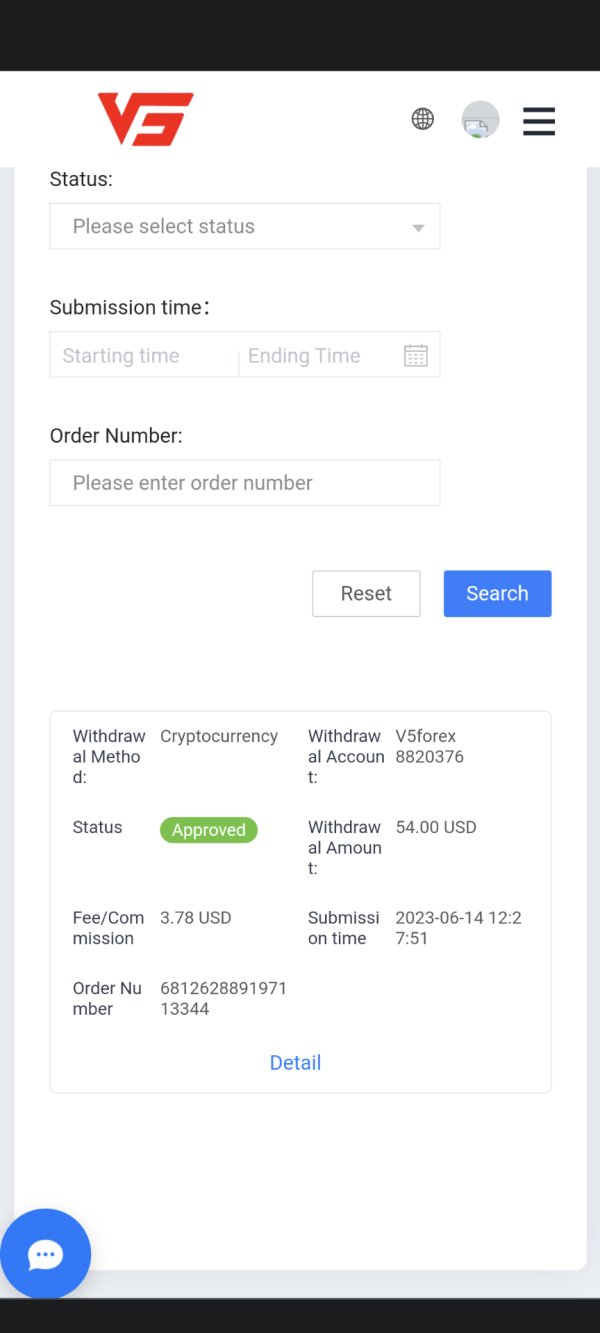Expand the status dropdown arrow
Screen dimensions: 600x1333
419,228
